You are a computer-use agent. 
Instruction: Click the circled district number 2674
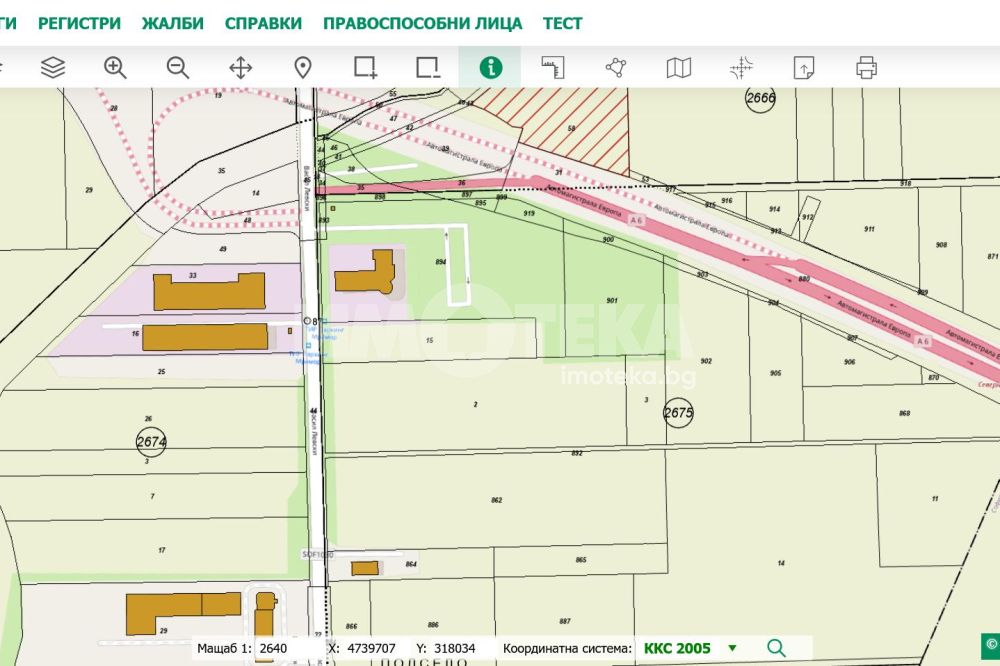[x=151, y=441]
